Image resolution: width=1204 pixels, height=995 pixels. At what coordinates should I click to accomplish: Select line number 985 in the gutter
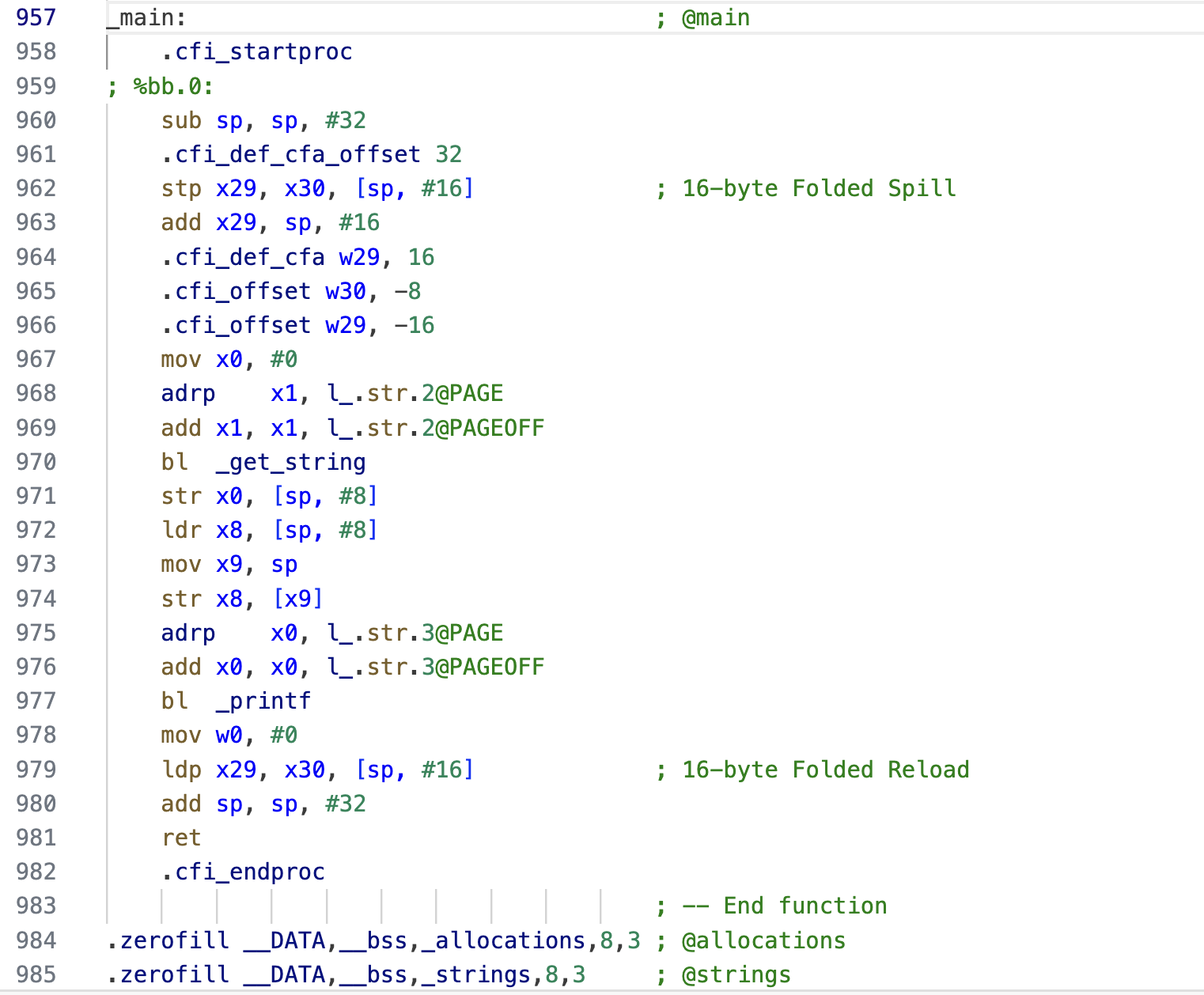(x=36, y=974)
